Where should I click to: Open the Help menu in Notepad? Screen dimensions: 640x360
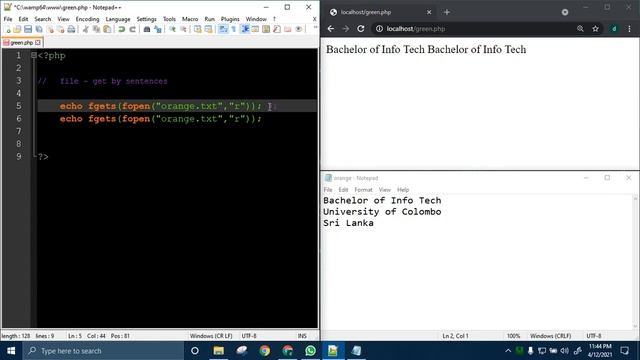(x=403, y=190)
